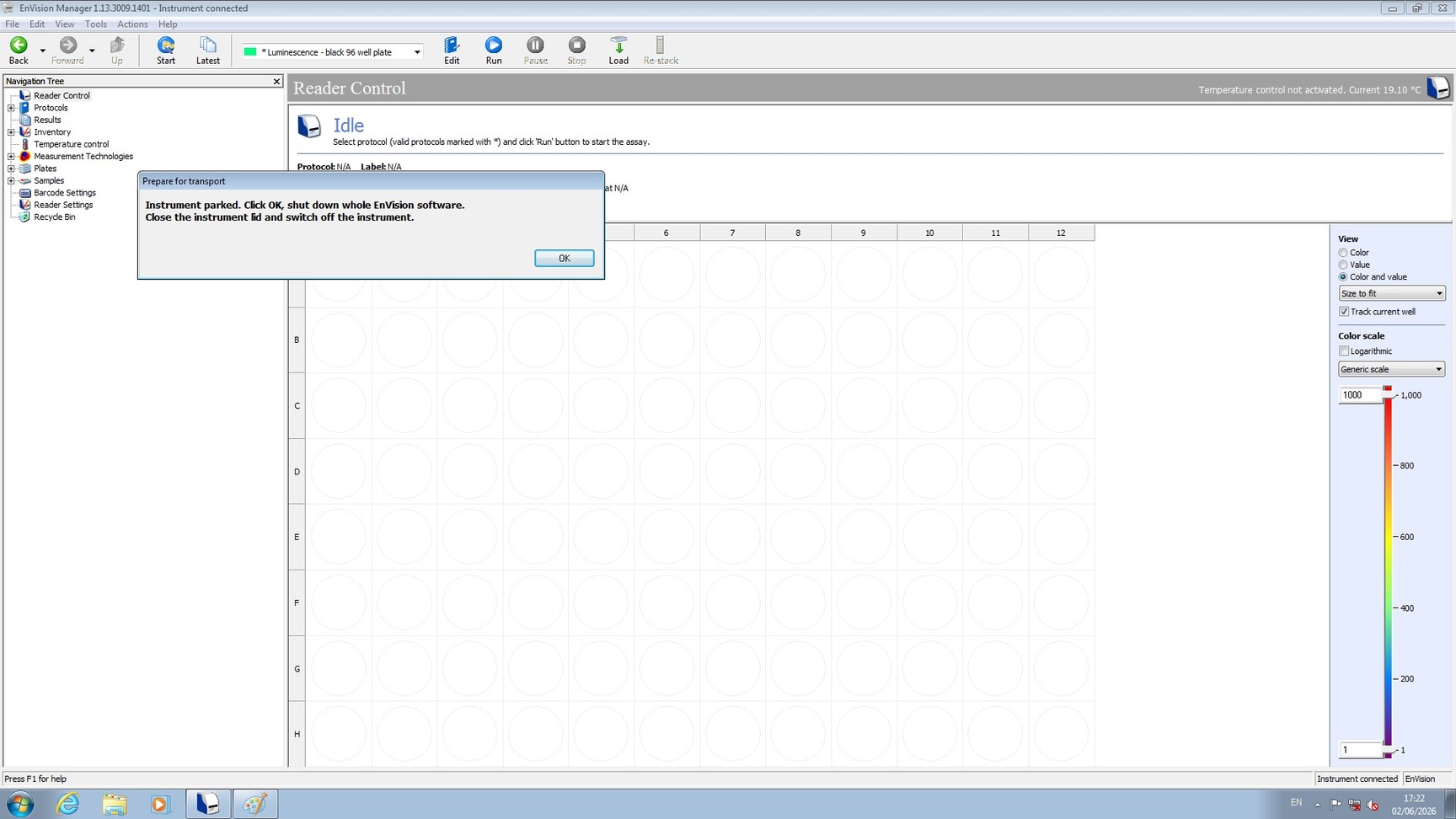Expand the Plates tree node

pyautogui.click(x=11, y=169)
